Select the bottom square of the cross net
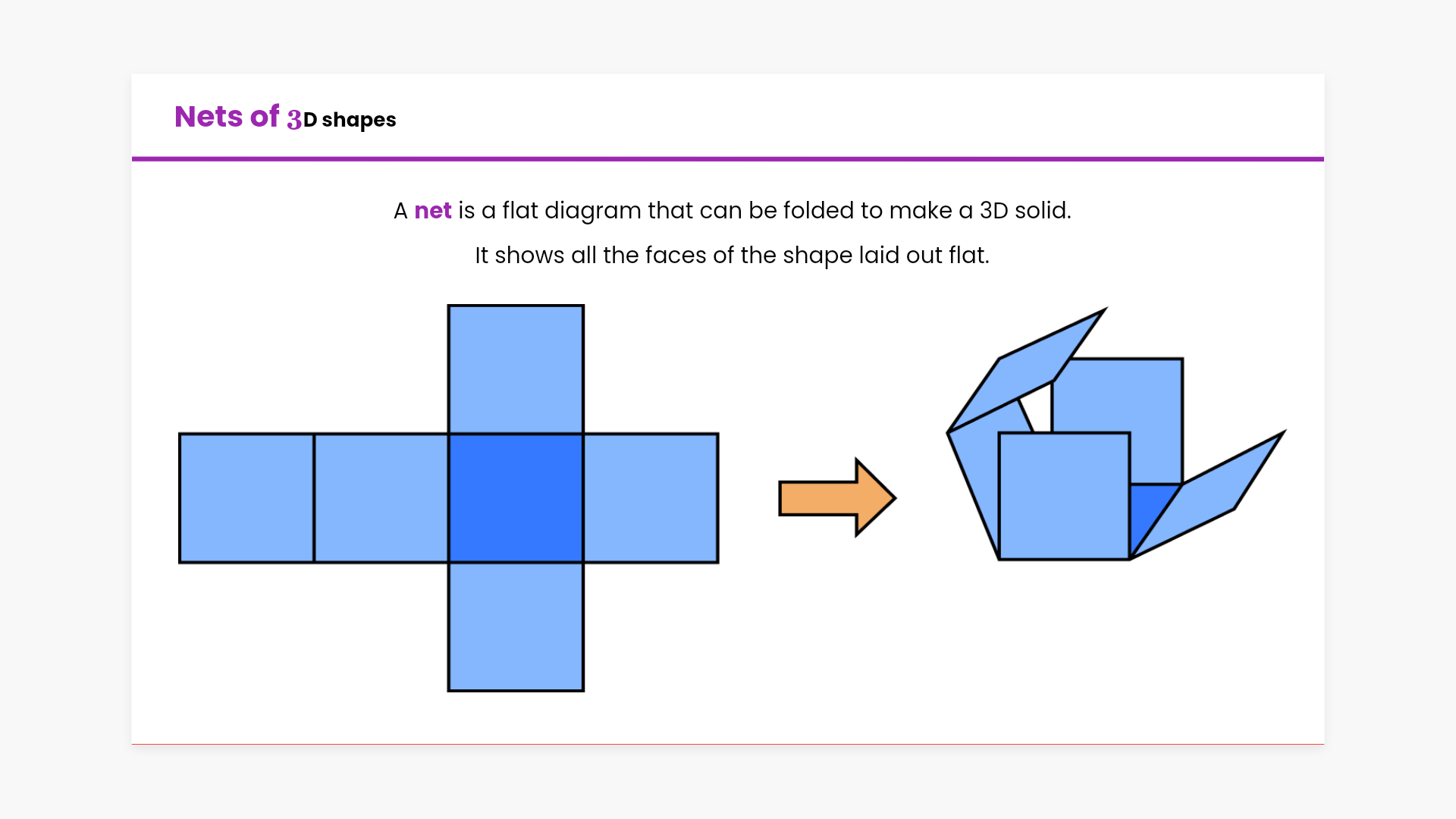This screenshot has height=819, width=1456. pyautogui.click(x=516, y=627)
